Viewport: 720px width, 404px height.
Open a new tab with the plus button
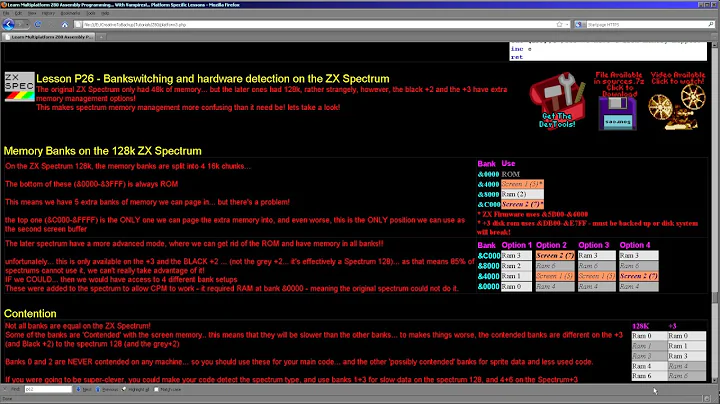101,37
